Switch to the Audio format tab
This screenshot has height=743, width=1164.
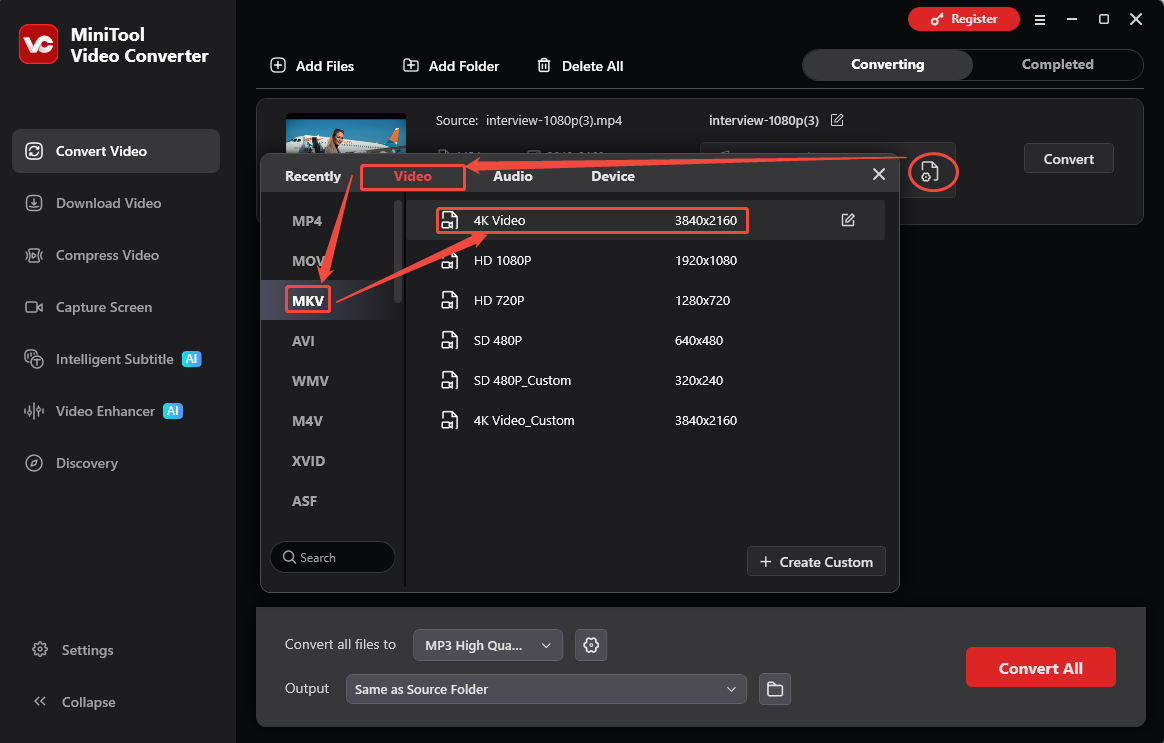(512, 177)
